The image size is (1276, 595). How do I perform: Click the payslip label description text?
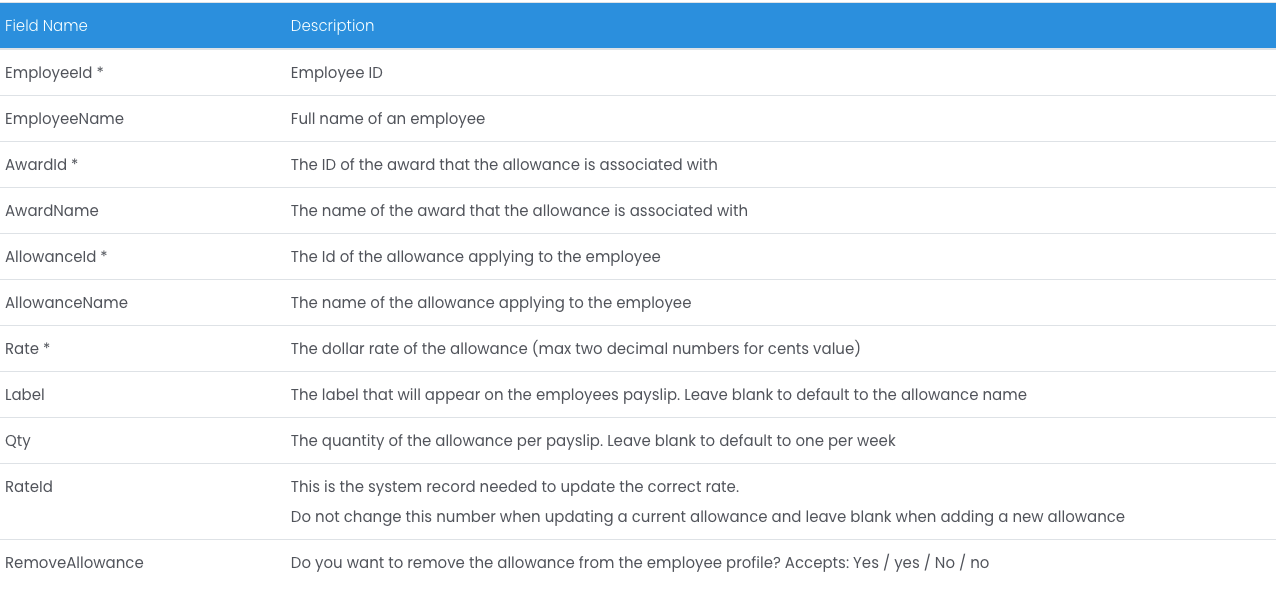tap(658, 395)
